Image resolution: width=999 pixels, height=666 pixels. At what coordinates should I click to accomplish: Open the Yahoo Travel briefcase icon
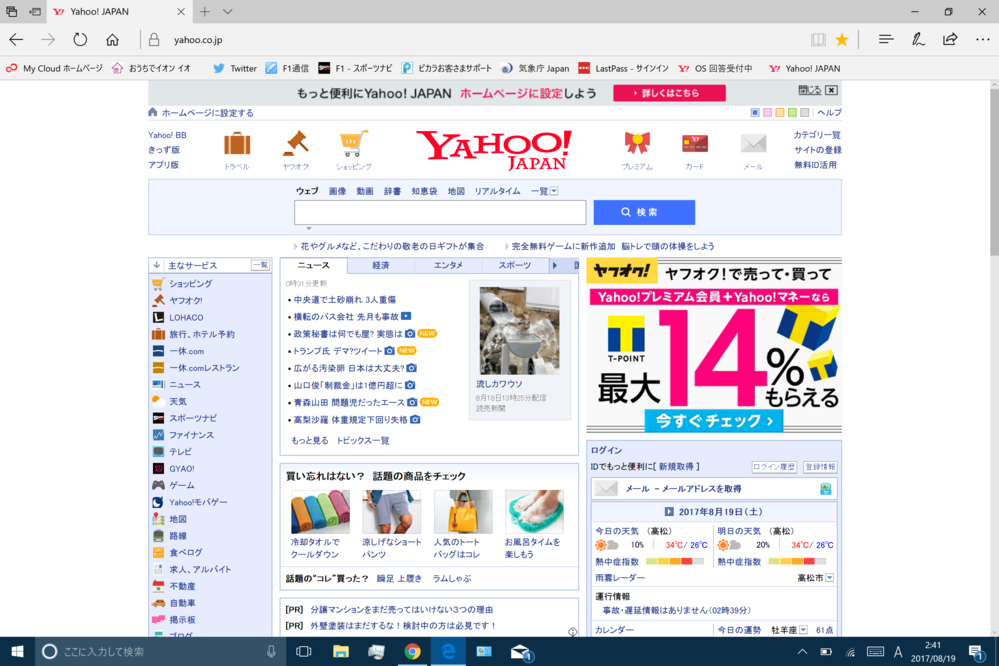click(237, 144)
